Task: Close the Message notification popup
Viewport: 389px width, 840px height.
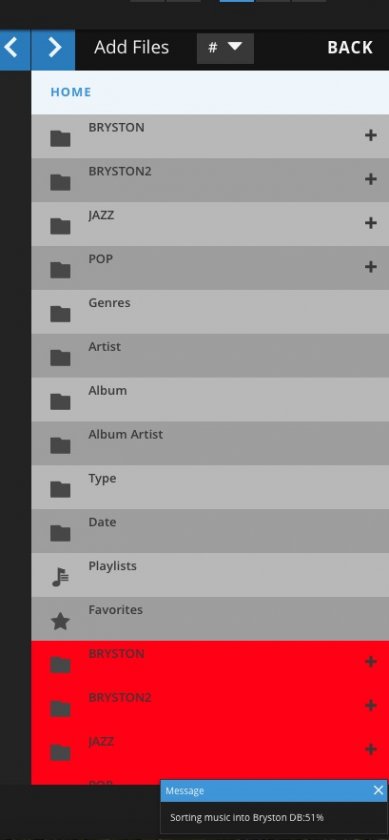Action: point(378,790)
